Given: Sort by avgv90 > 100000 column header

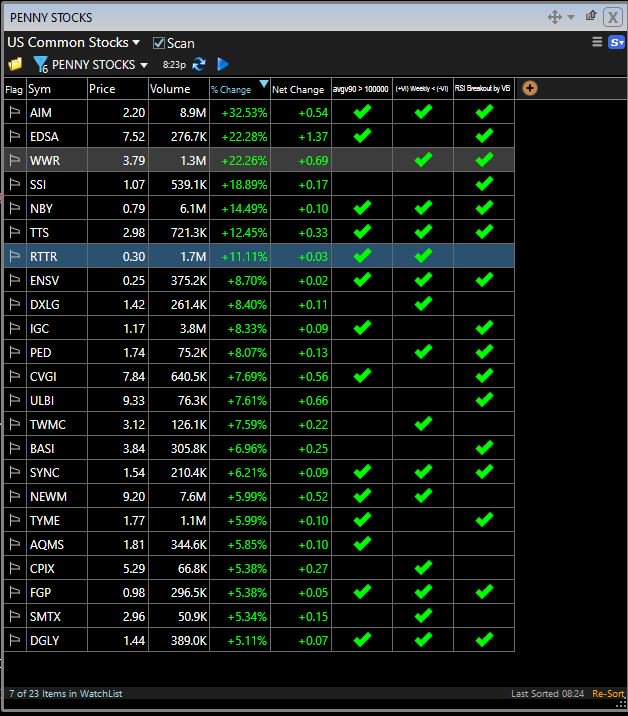Looking at the screenshot, I should pos(362,89).
